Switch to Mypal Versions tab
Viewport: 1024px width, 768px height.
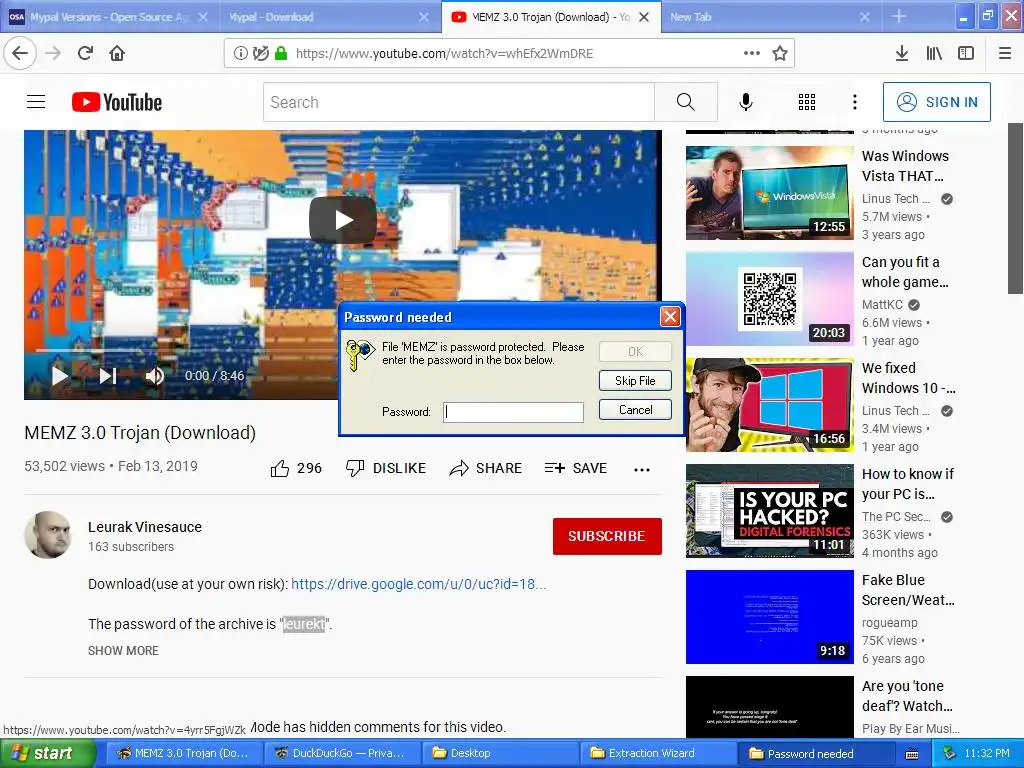tap(108, 17)
